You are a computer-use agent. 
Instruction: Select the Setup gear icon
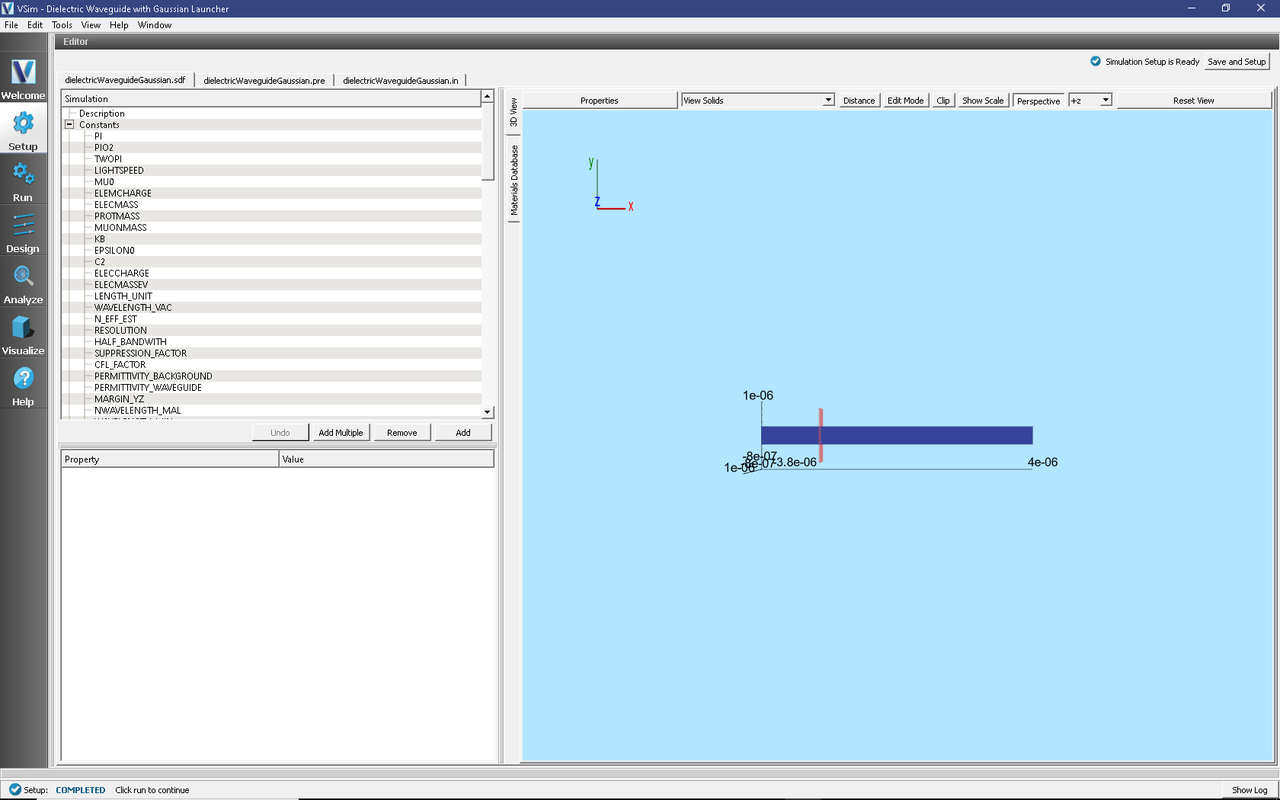point(23,123)
